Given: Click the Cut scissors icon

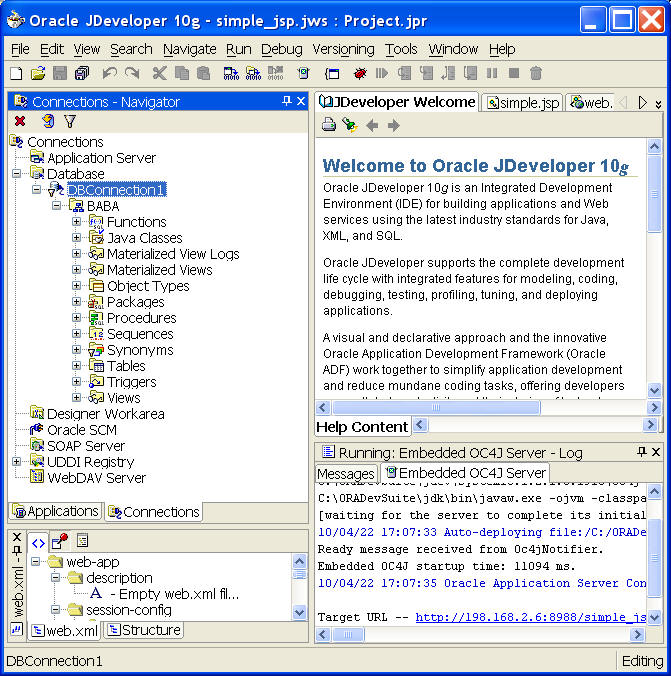Looking at the screenshot, I should pyautogui.click(x=159, y=73).
